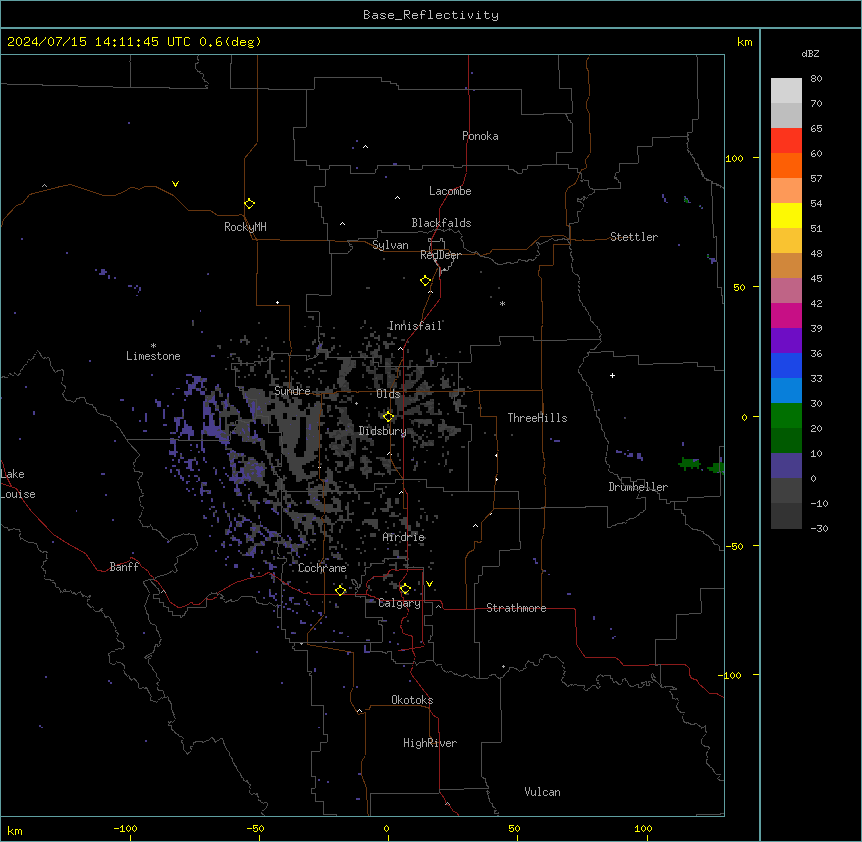This screenshot has width=862, height=842.
Task: Pick the light blue 33-30 dBZ legend swatch
Action: click(x=786, y=391)
